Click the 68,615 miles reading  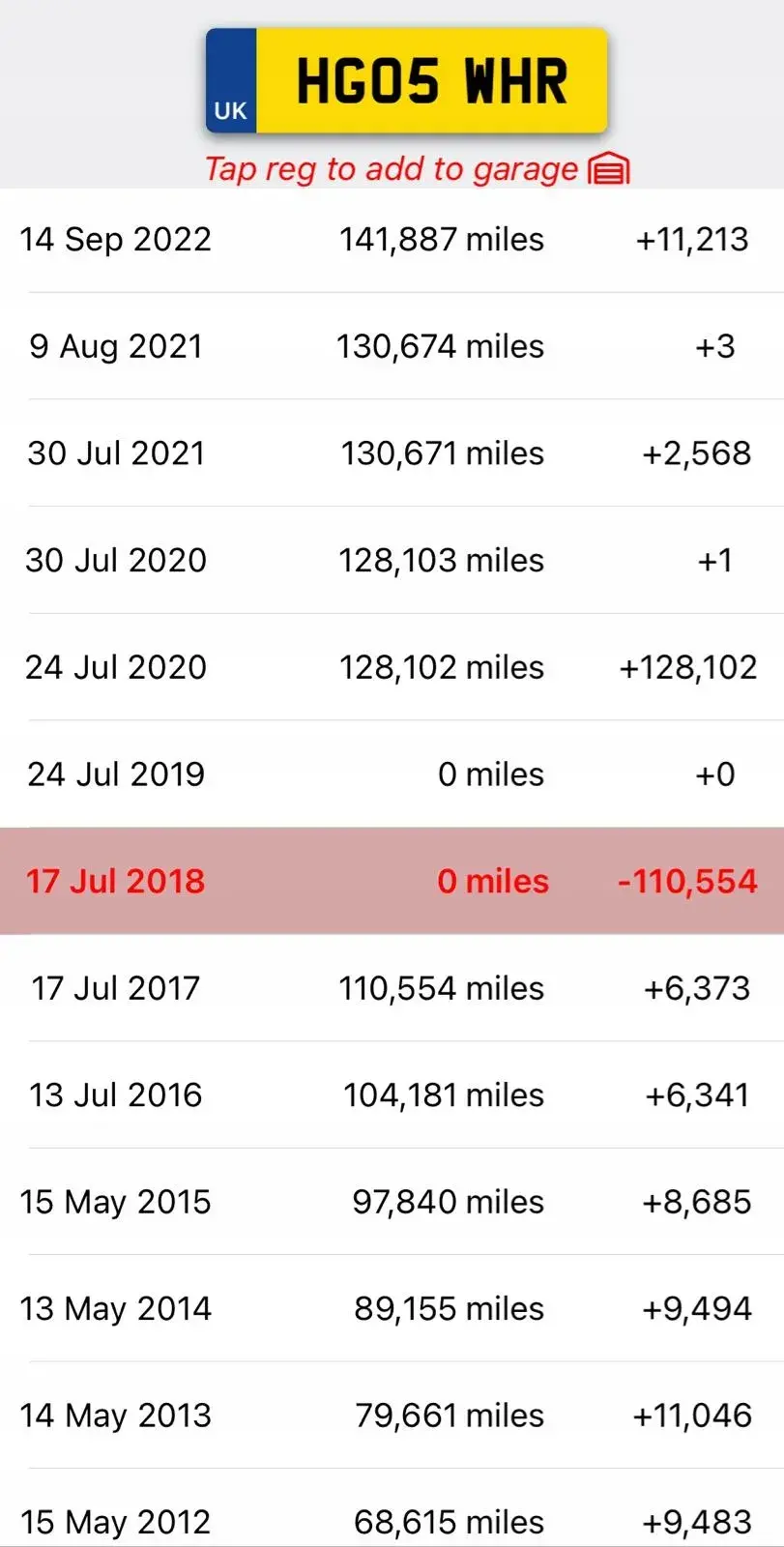449,1522
